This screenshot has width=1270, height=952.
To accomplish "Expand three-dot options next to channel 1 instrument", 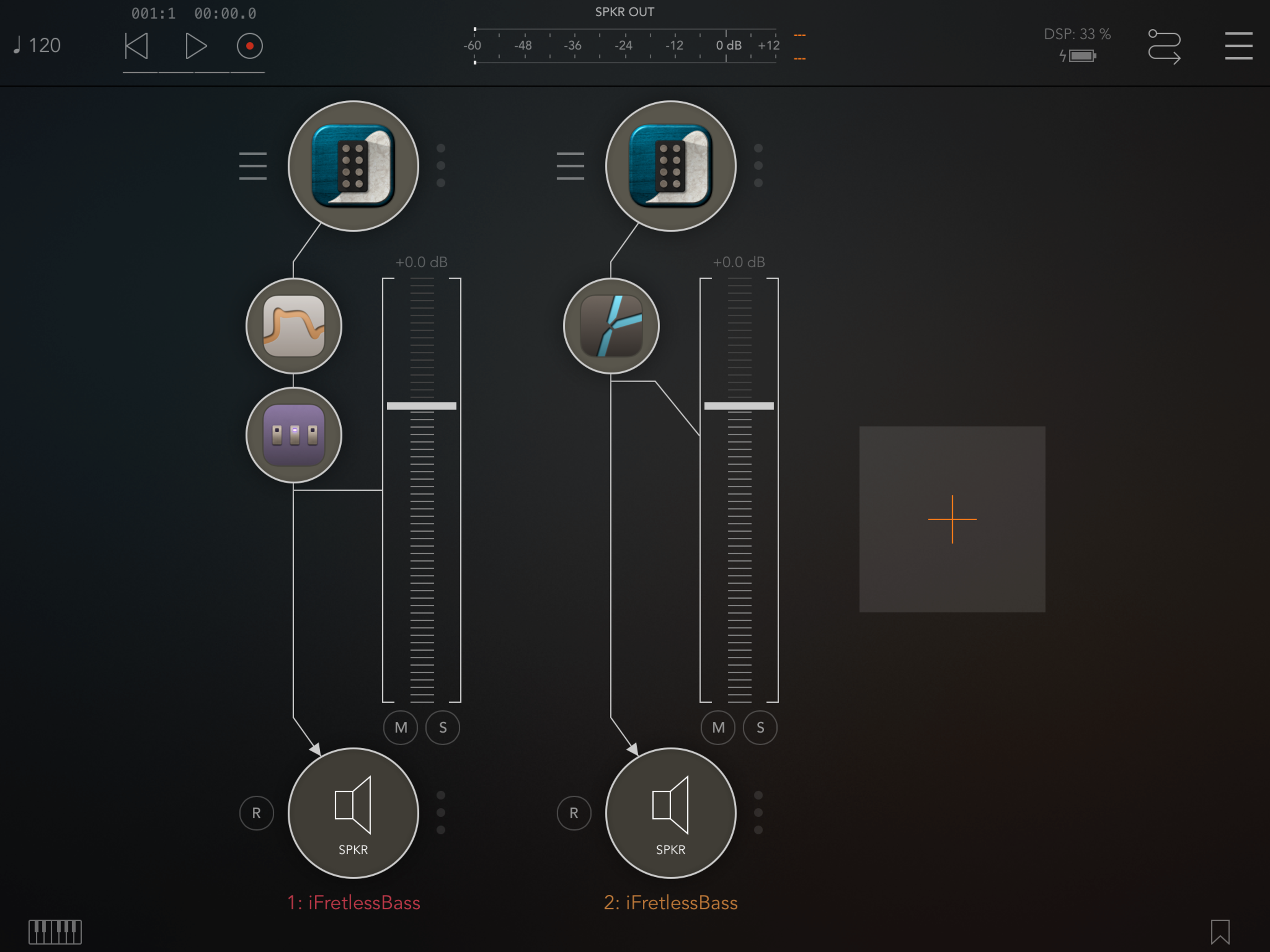I will coord(441,165).
